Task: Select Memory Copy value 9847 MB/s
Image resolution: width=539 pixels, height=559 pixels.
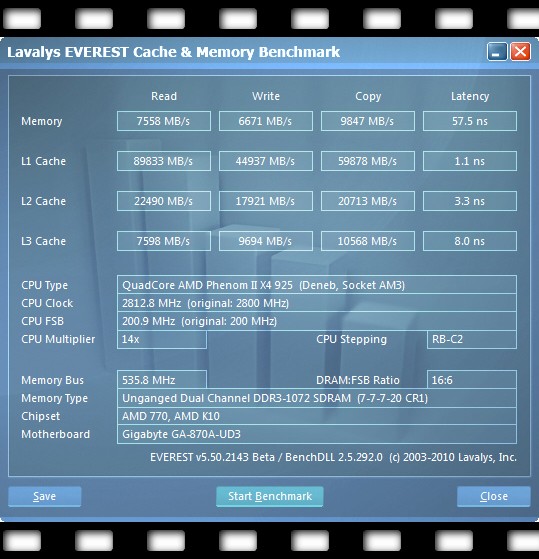Action: [x=368, y=121]
